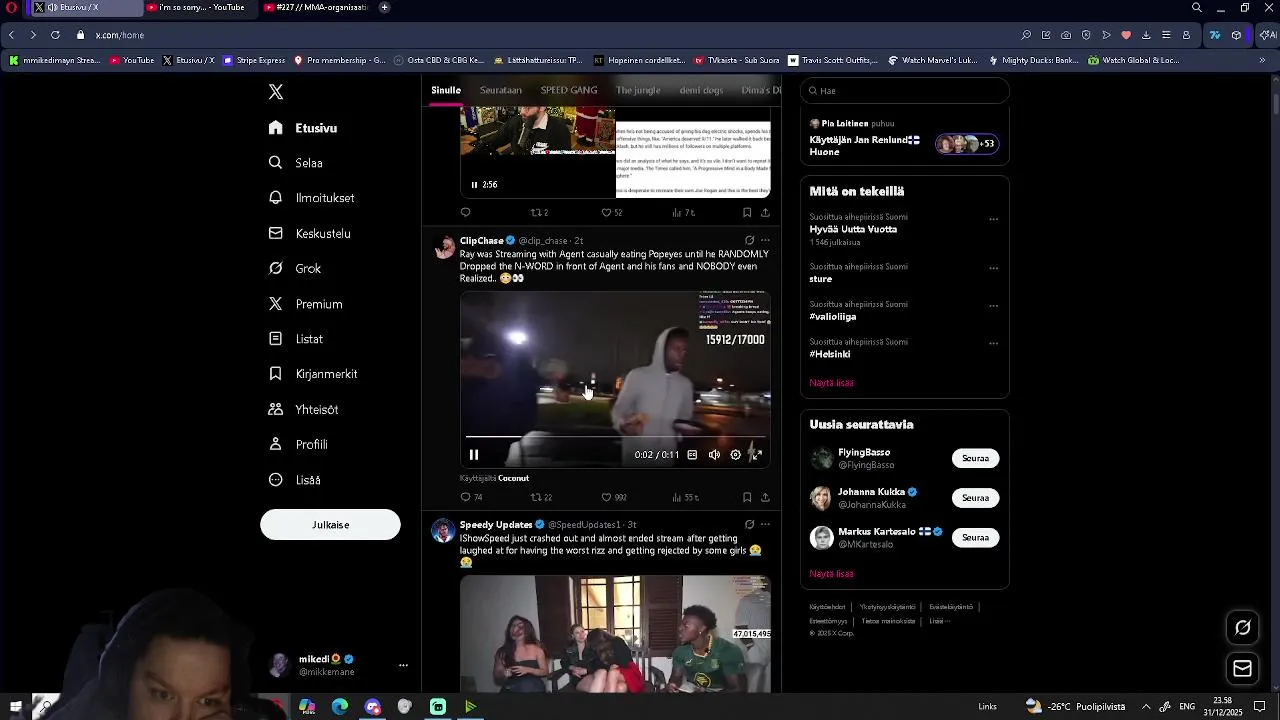Toggle captions on ClipChase video
The width and height of the screenshot is (1280, 720).
click(x=692, y=455)
